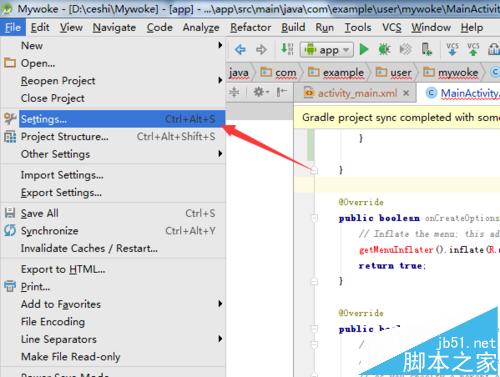Expand the Other Settings submenu

click(113, 154)
